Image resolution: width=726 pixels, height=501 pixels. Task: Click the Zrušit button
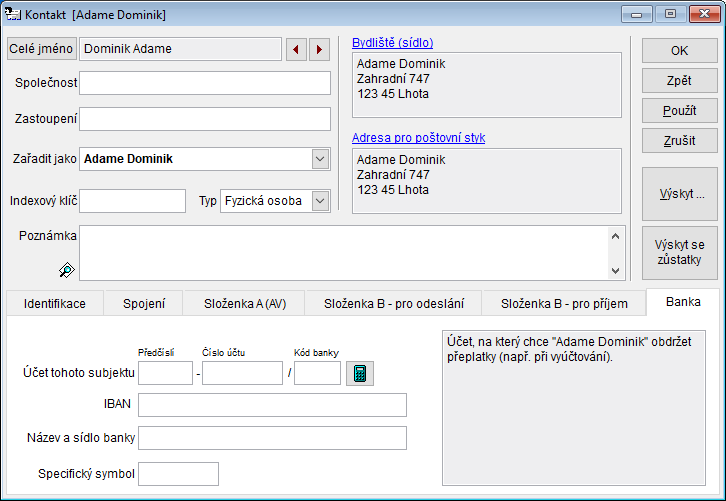[x=679, y=141]
